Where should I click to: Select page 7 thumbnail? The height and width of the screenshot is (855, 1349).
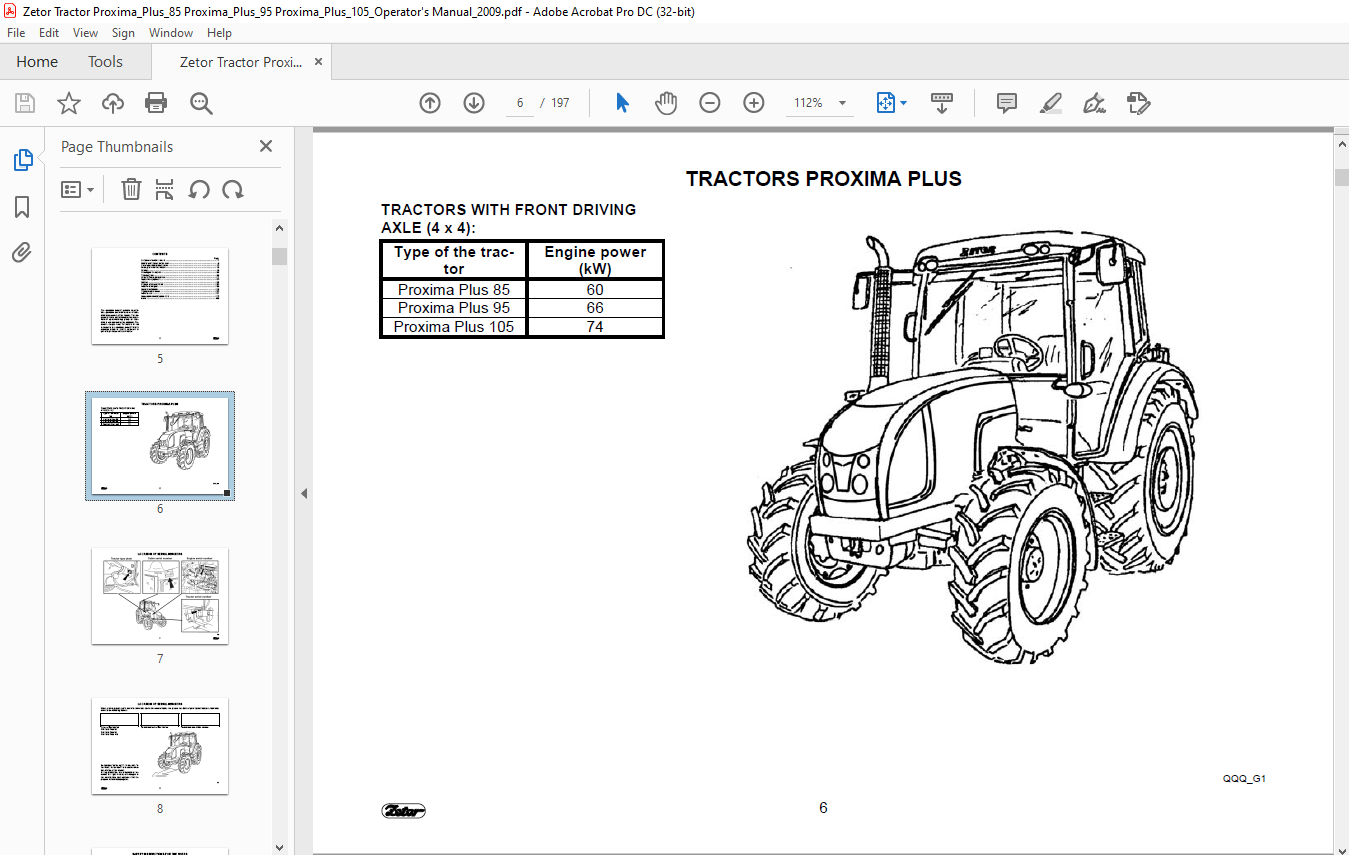[160, 596]
